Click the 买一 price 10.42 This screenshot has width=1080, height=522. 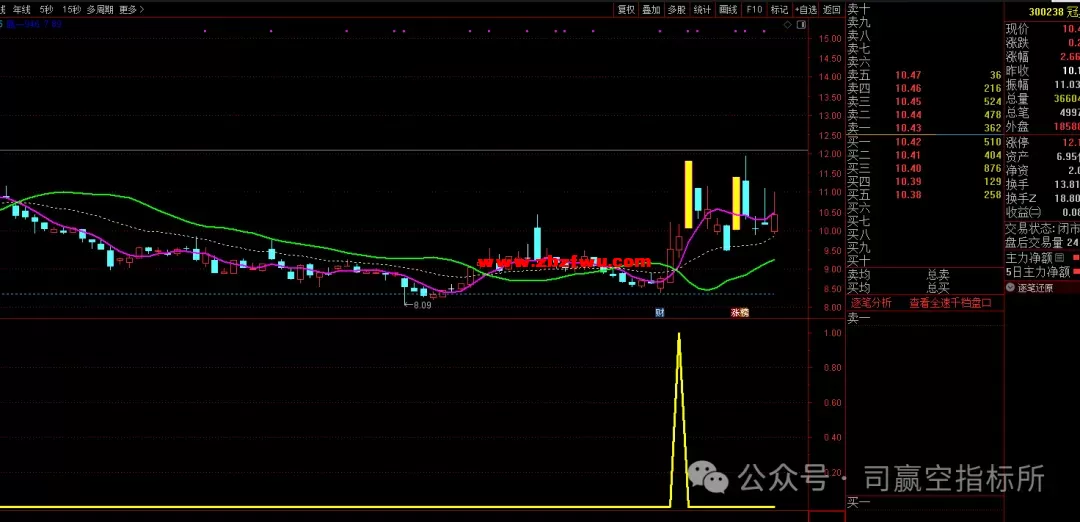click(x=908, y=142)
